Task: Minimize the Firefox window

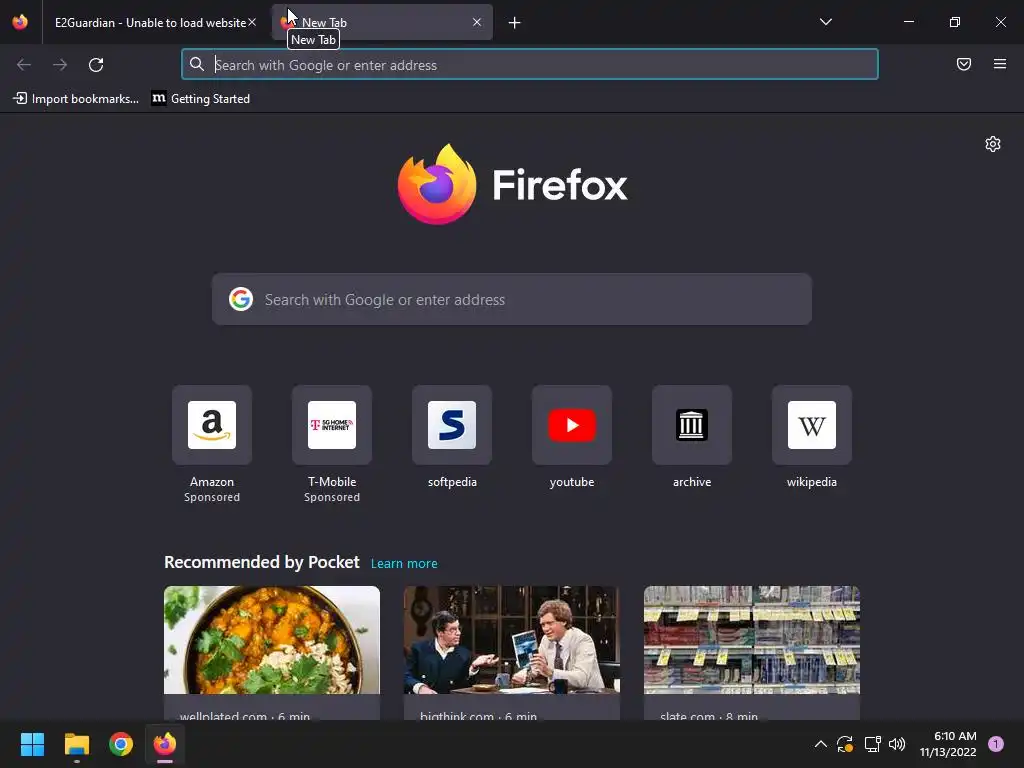Action: click(908, 22)
